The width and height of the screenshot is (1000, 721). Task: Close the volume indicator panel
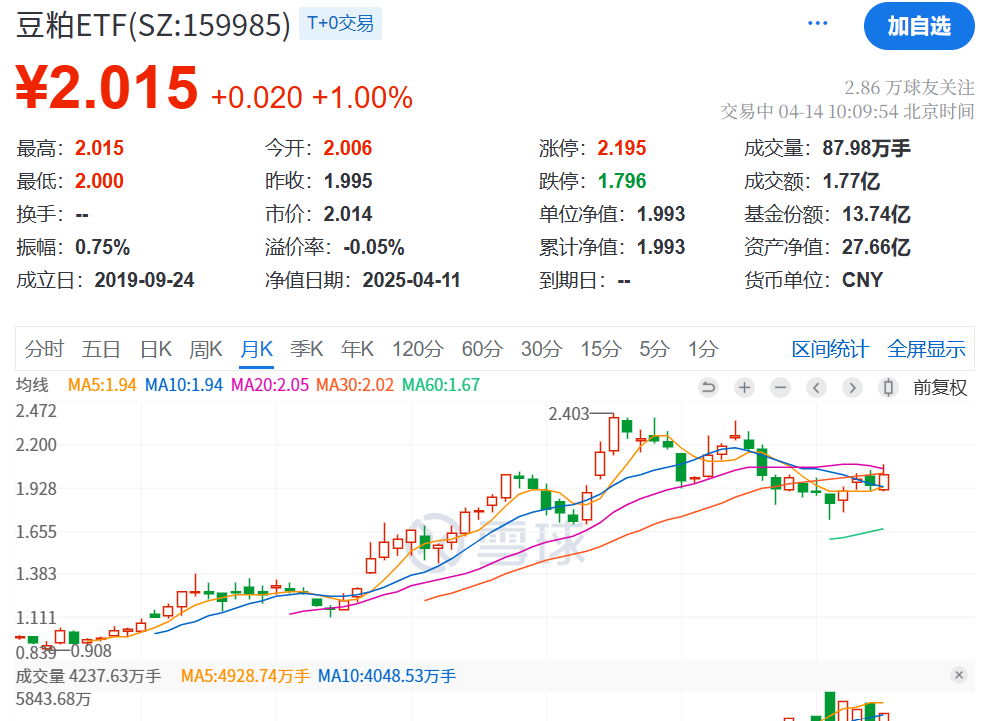pyautogui.click(x=959, y=675)
